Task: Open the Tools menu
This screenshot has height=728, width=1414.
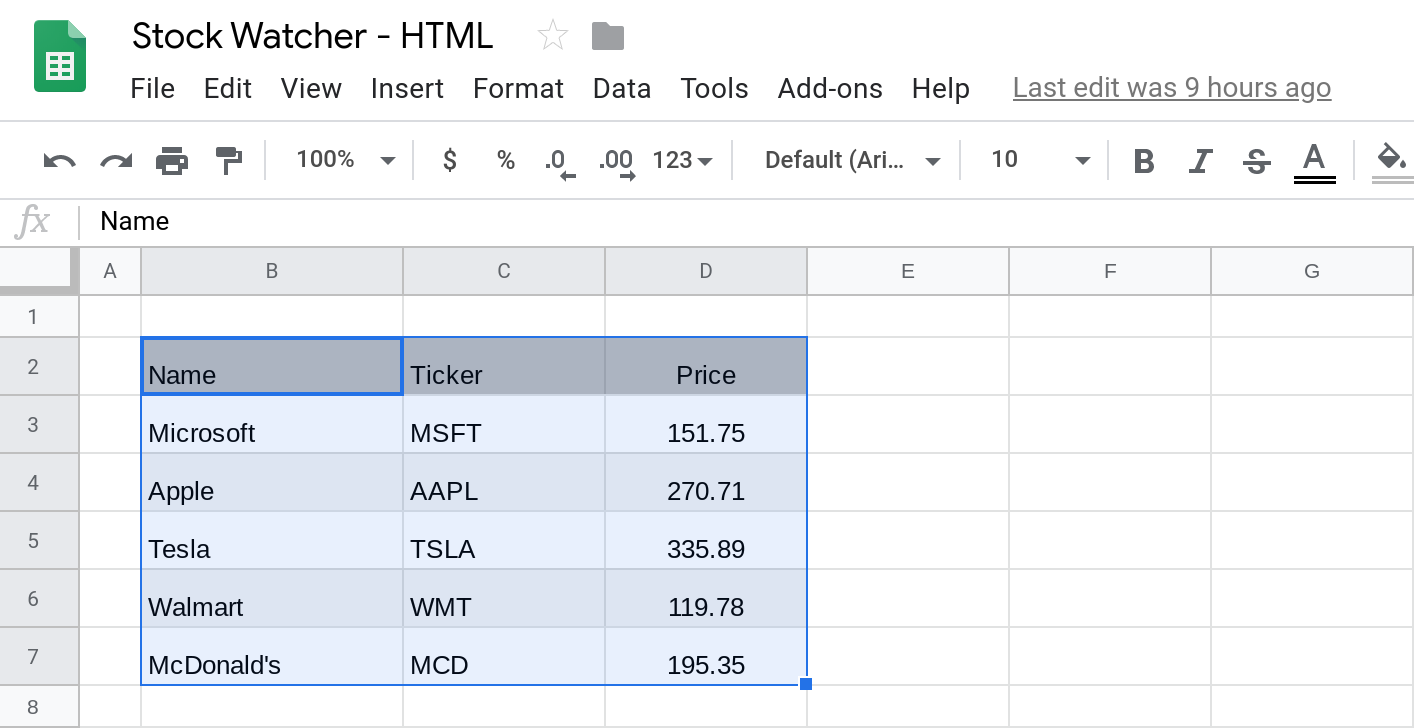Action: click(715, 88)
